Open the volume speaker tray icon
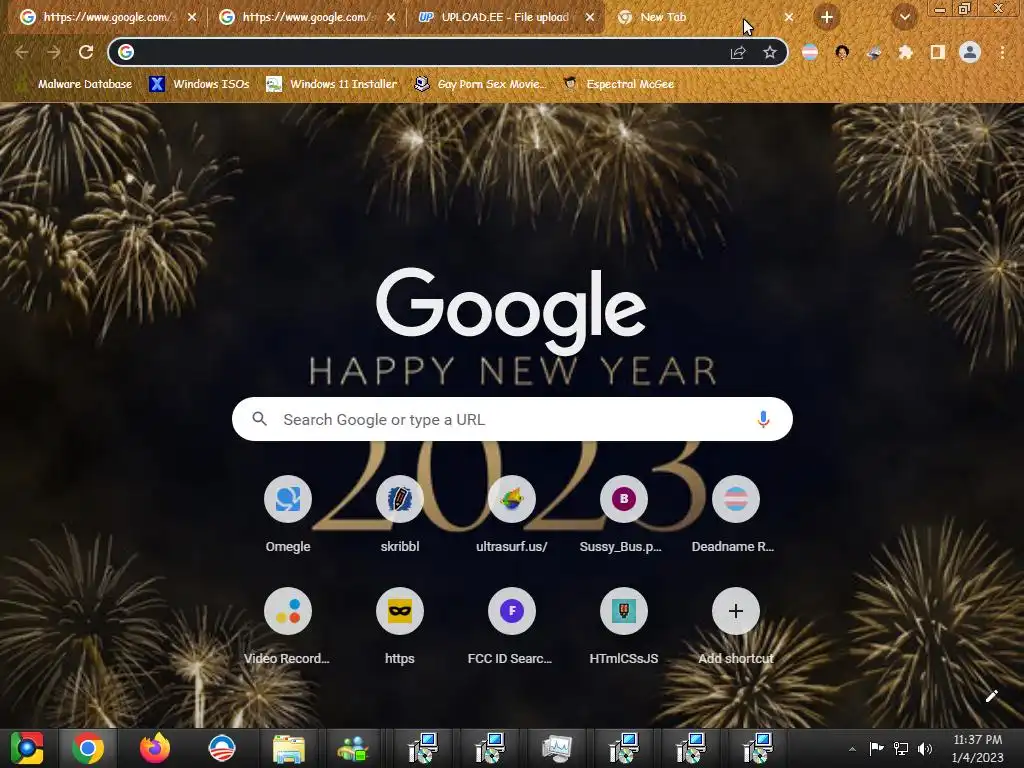The width and height of the screenshot is (1024, 768). coord(925,748)
